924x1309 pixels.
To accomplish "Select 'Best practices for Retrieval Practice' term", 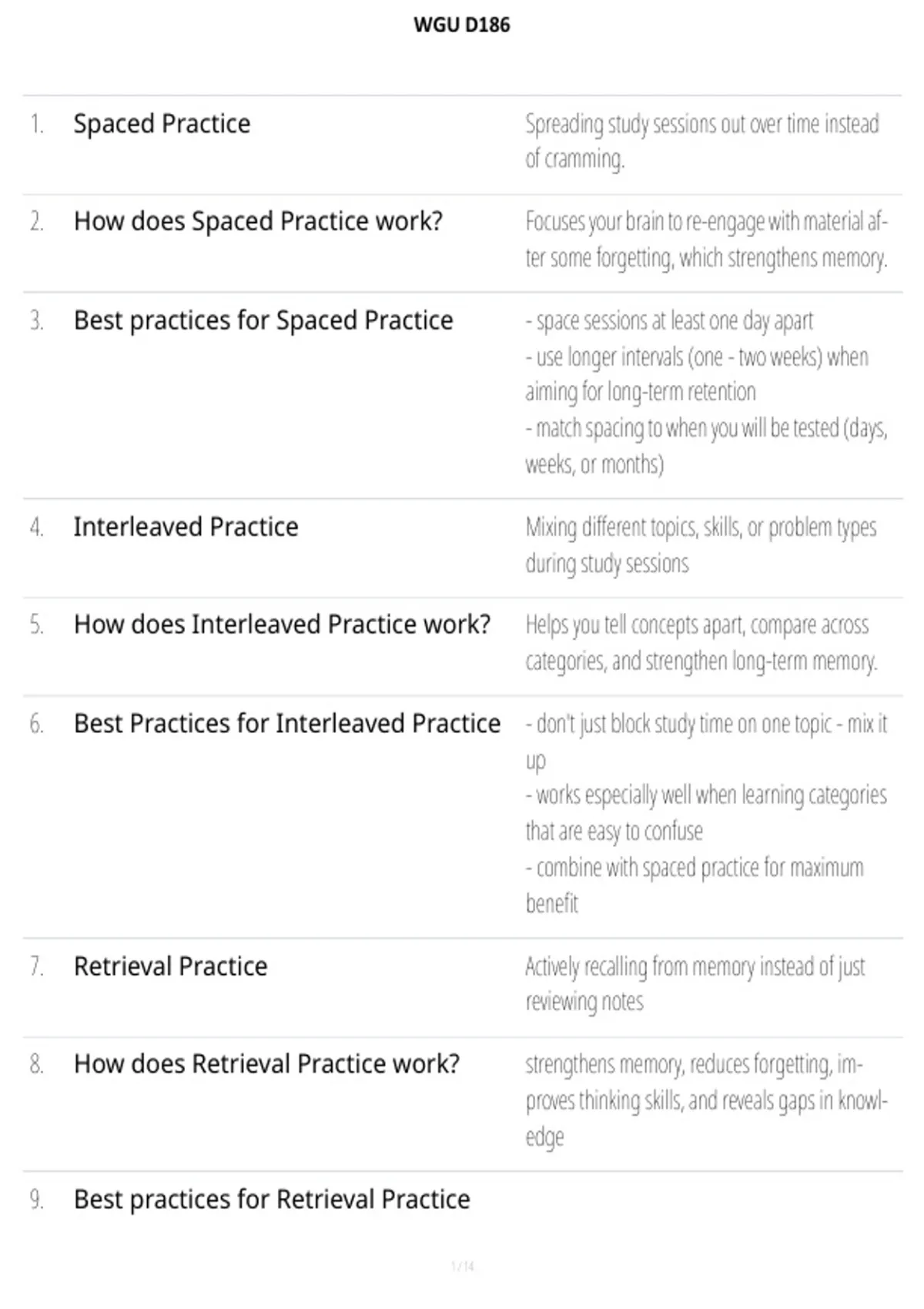I will [272, 1200].
